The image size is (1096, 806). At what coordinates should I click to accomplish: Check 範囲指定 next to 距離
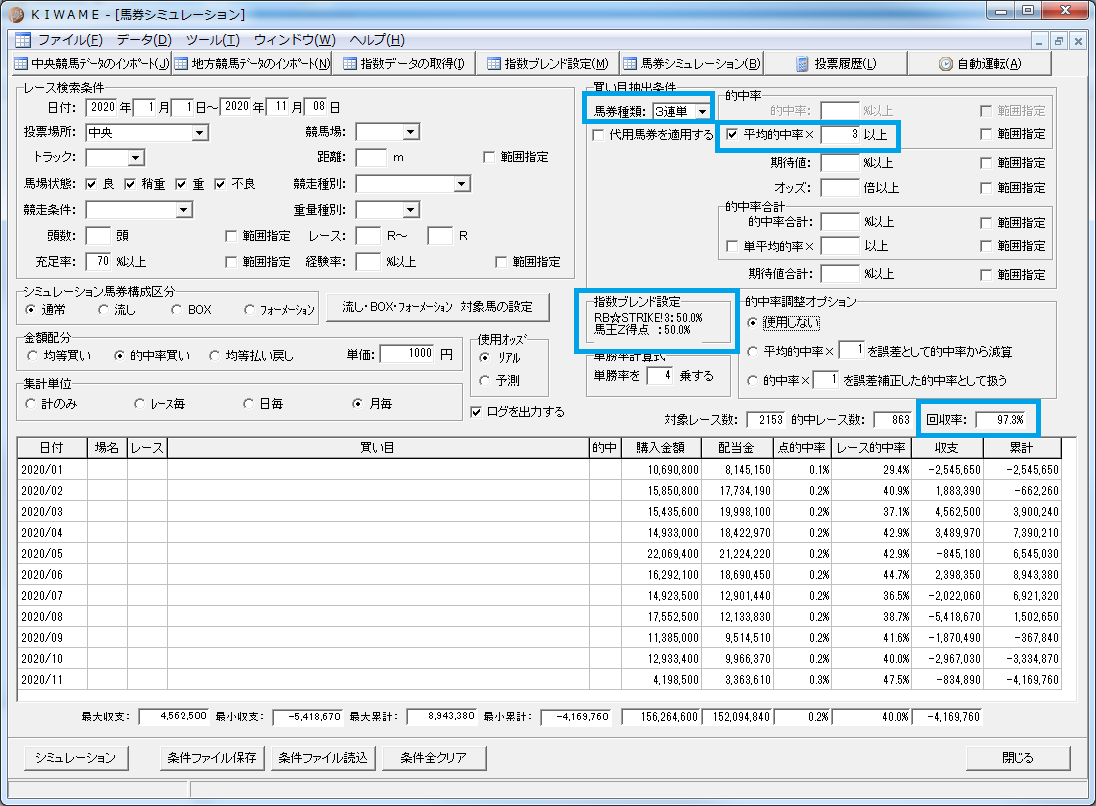[x=489, y=157]
